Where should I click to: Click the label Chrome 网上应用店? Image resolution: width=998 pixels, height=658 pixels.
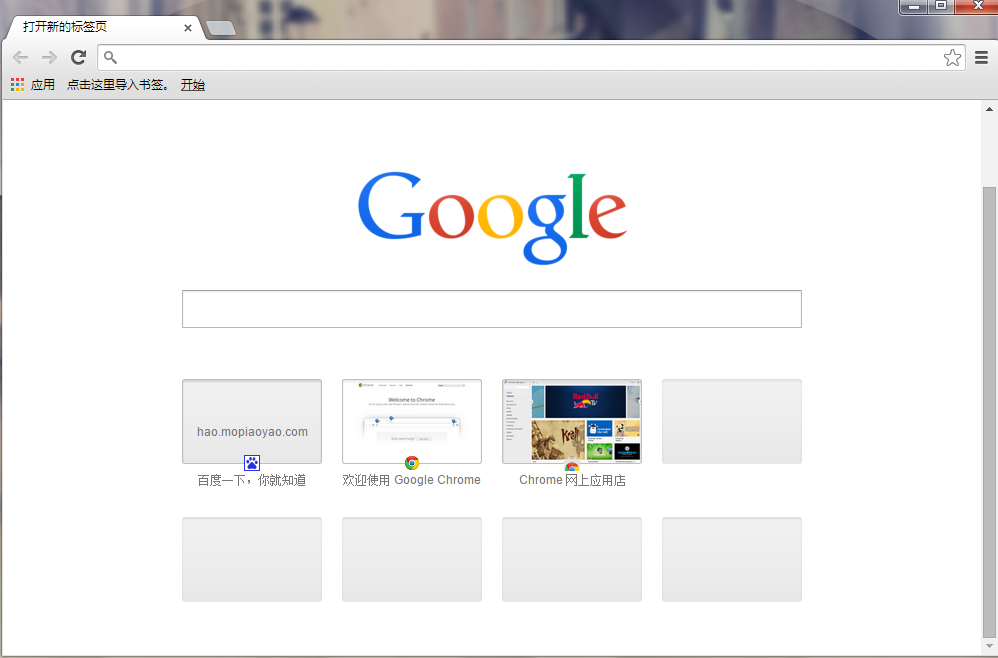tap(572, 480)
